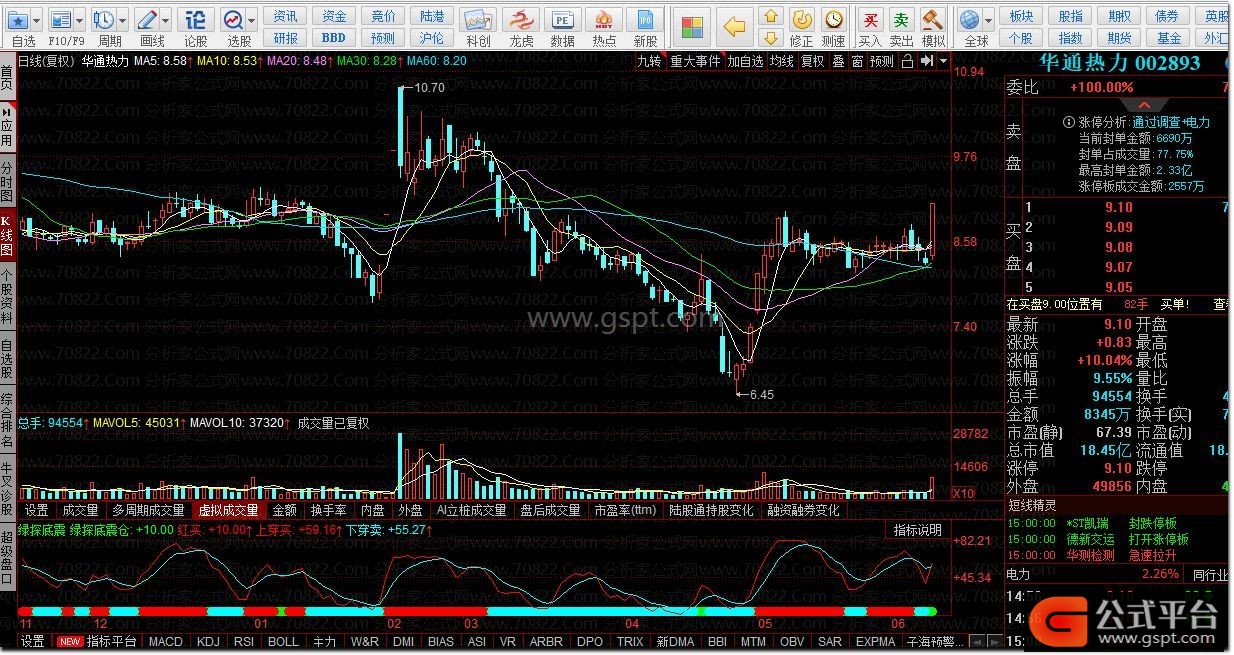
Task: Click the 修正 correction icon
Action: coord(801,20)
